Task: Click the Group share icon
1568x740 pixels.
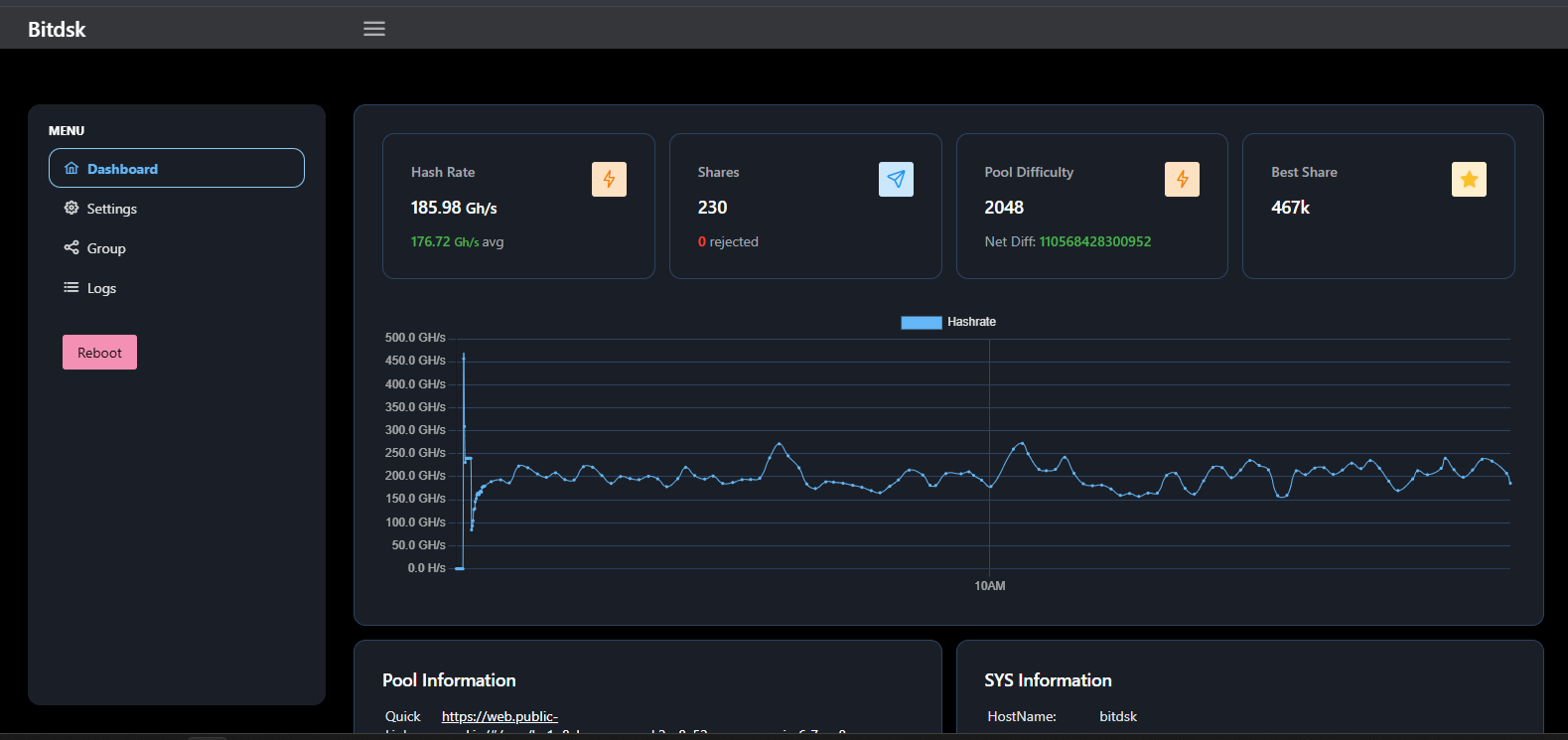Action: coord(71,247)
